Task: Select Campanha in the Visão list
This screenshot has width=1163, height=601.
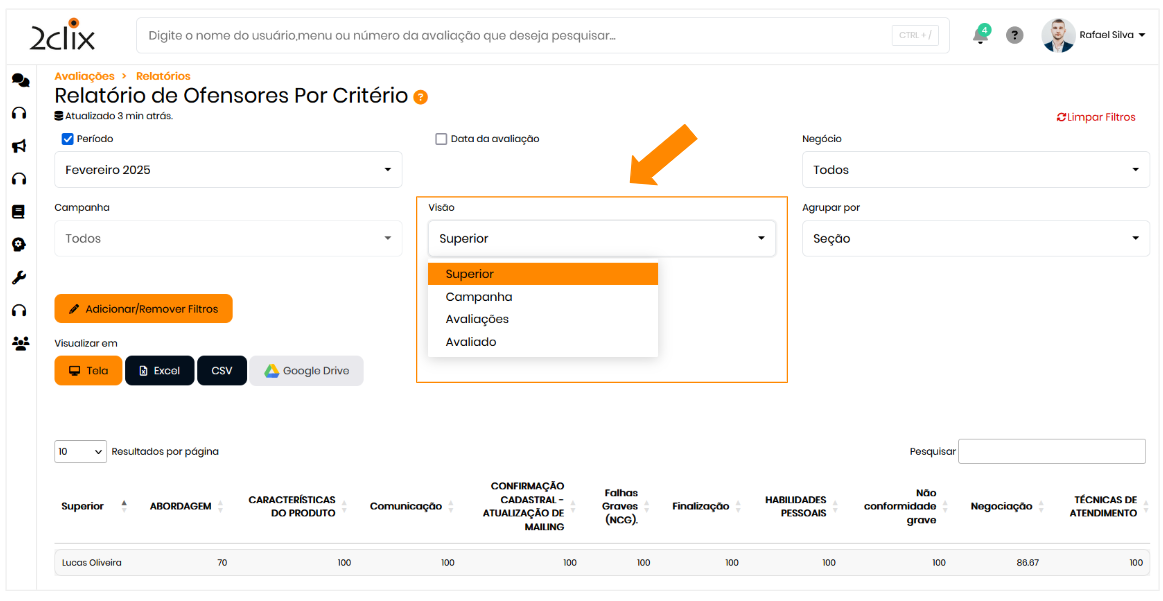Action: click(479, 297)
